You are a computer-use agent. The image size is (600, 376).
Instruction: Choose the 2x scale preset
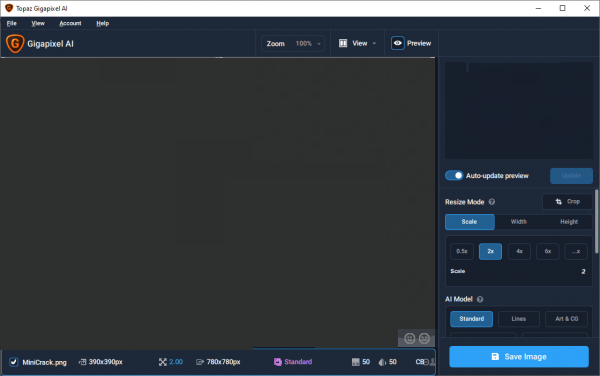tap(490, 251)
